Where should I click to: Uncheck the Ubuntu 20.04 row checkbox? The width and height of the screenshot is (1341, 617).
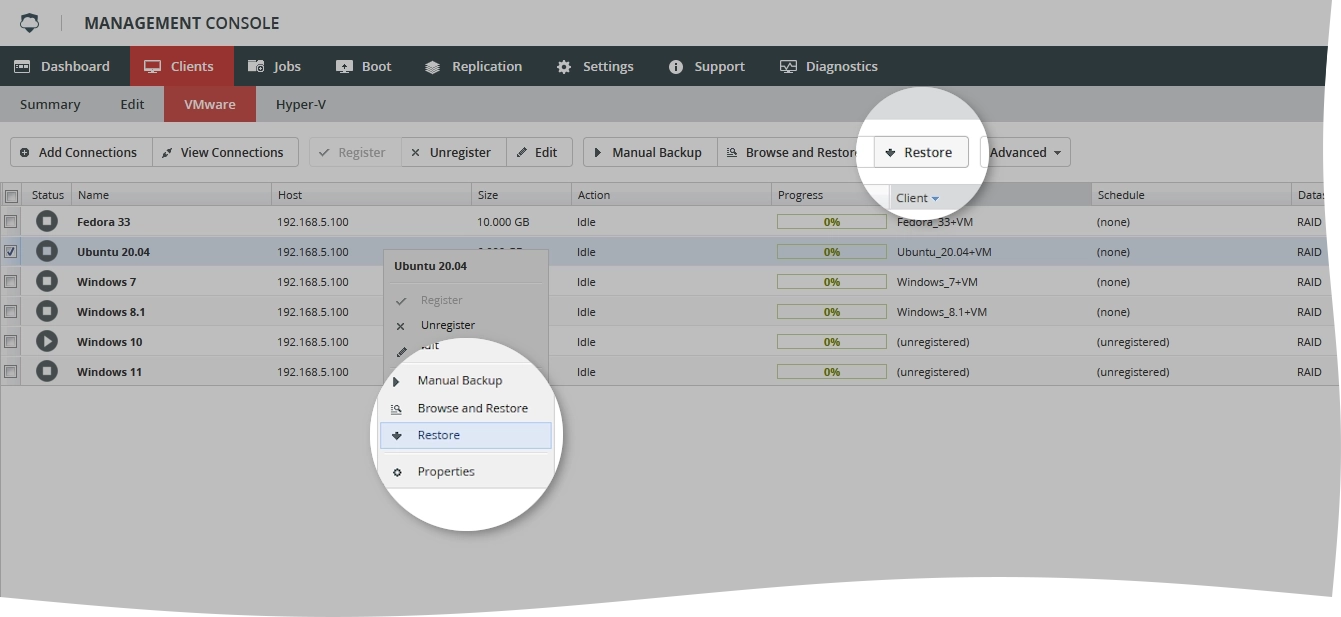point(11,252)
